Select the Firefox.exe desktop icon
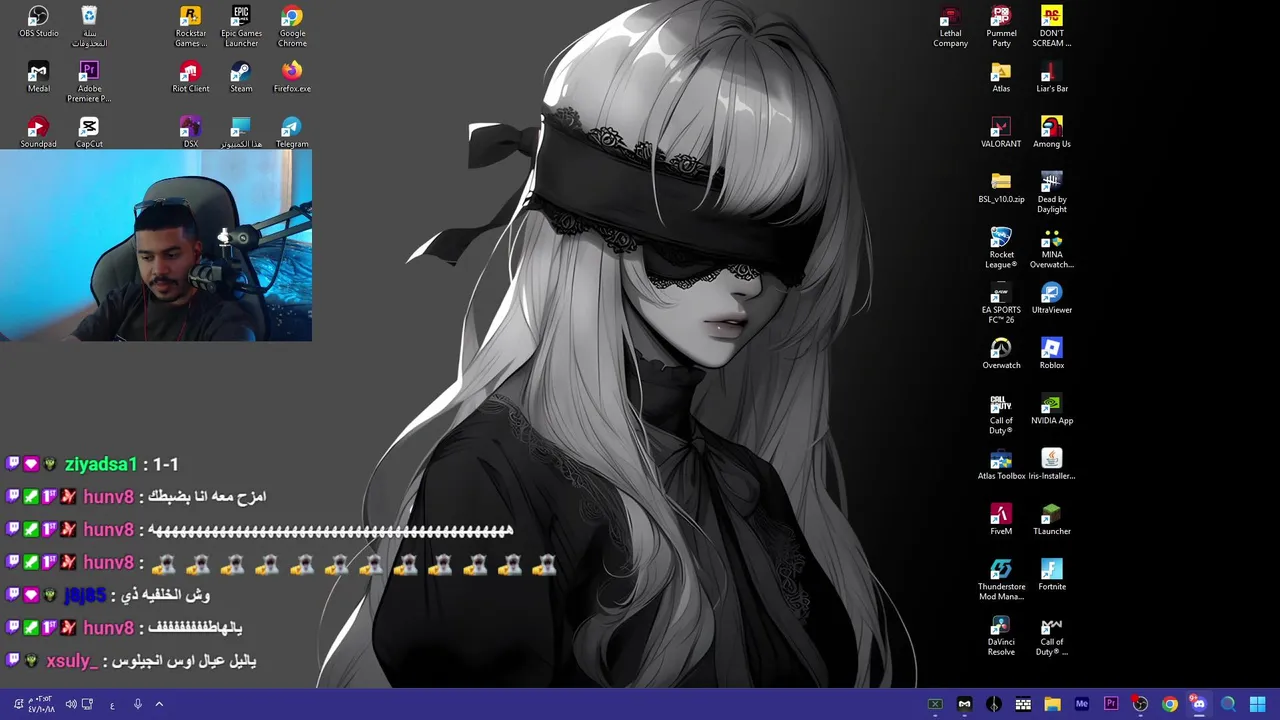 tap(292, 77)
